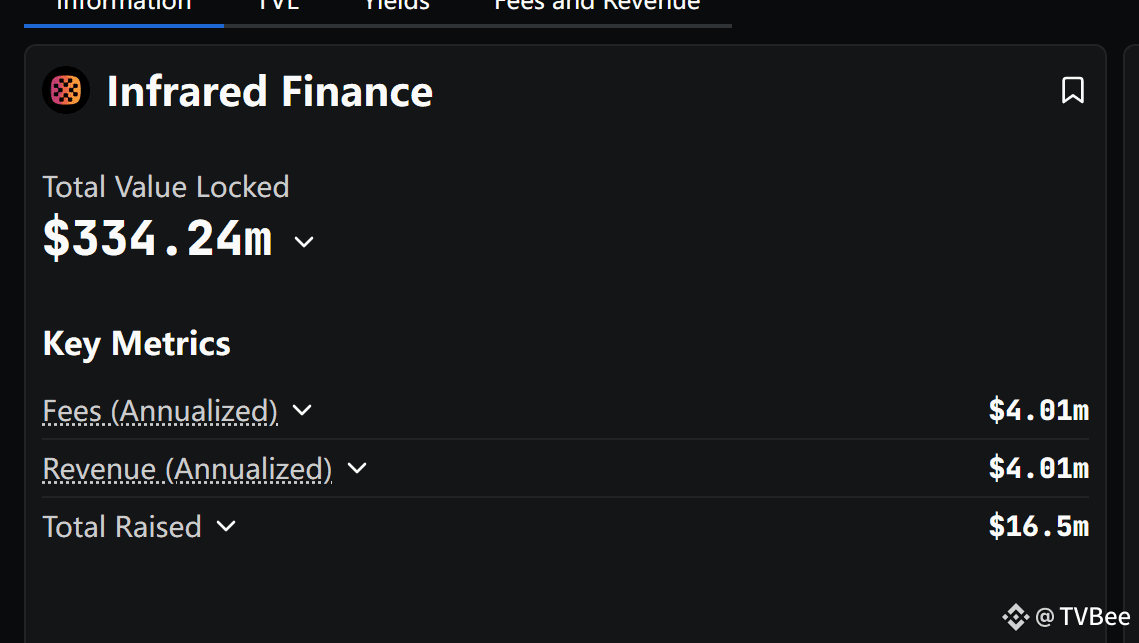Expand the Total Raised chevron

click(226, 526)
